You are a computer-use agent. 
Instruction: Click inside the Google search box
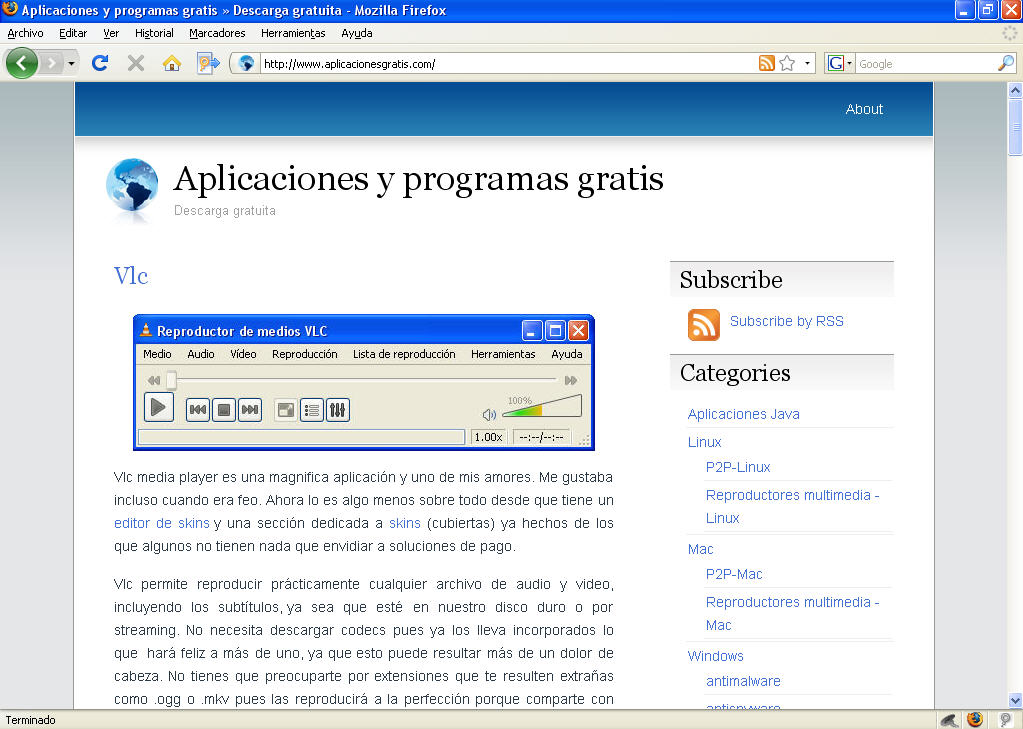(926, 63)
